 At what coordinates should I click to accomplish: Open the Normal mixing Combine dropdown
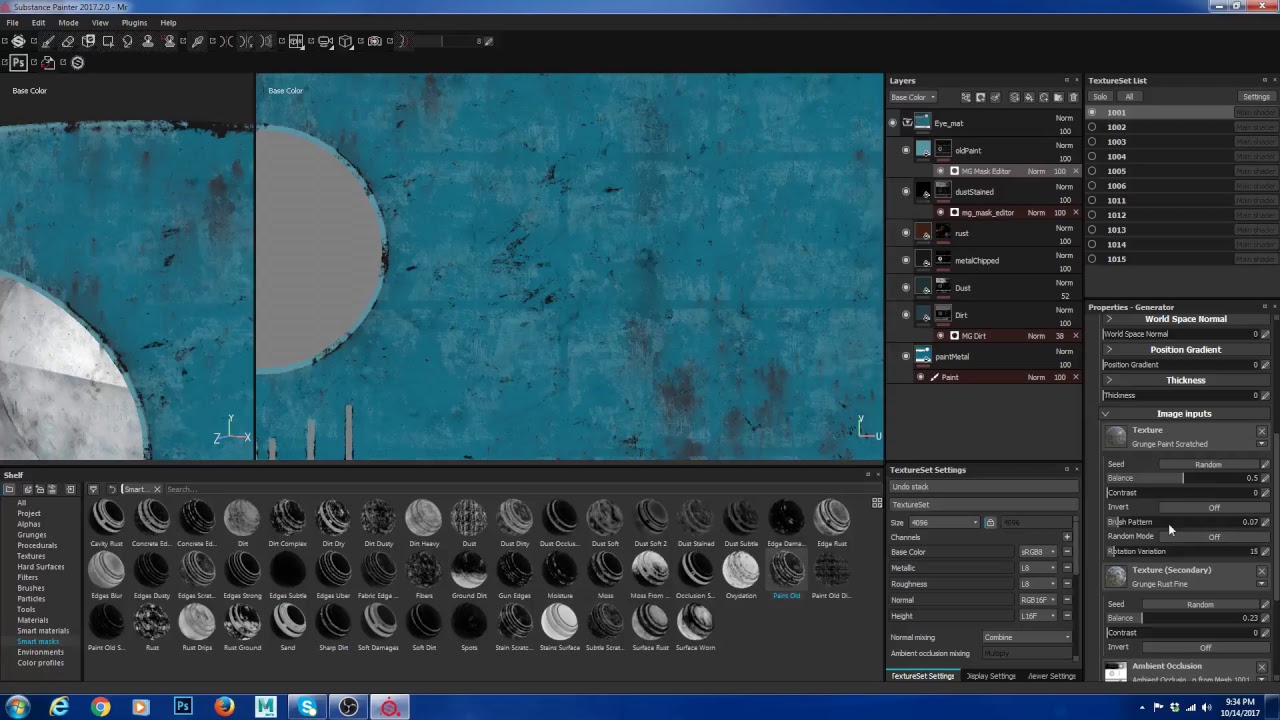(1027, 637)
